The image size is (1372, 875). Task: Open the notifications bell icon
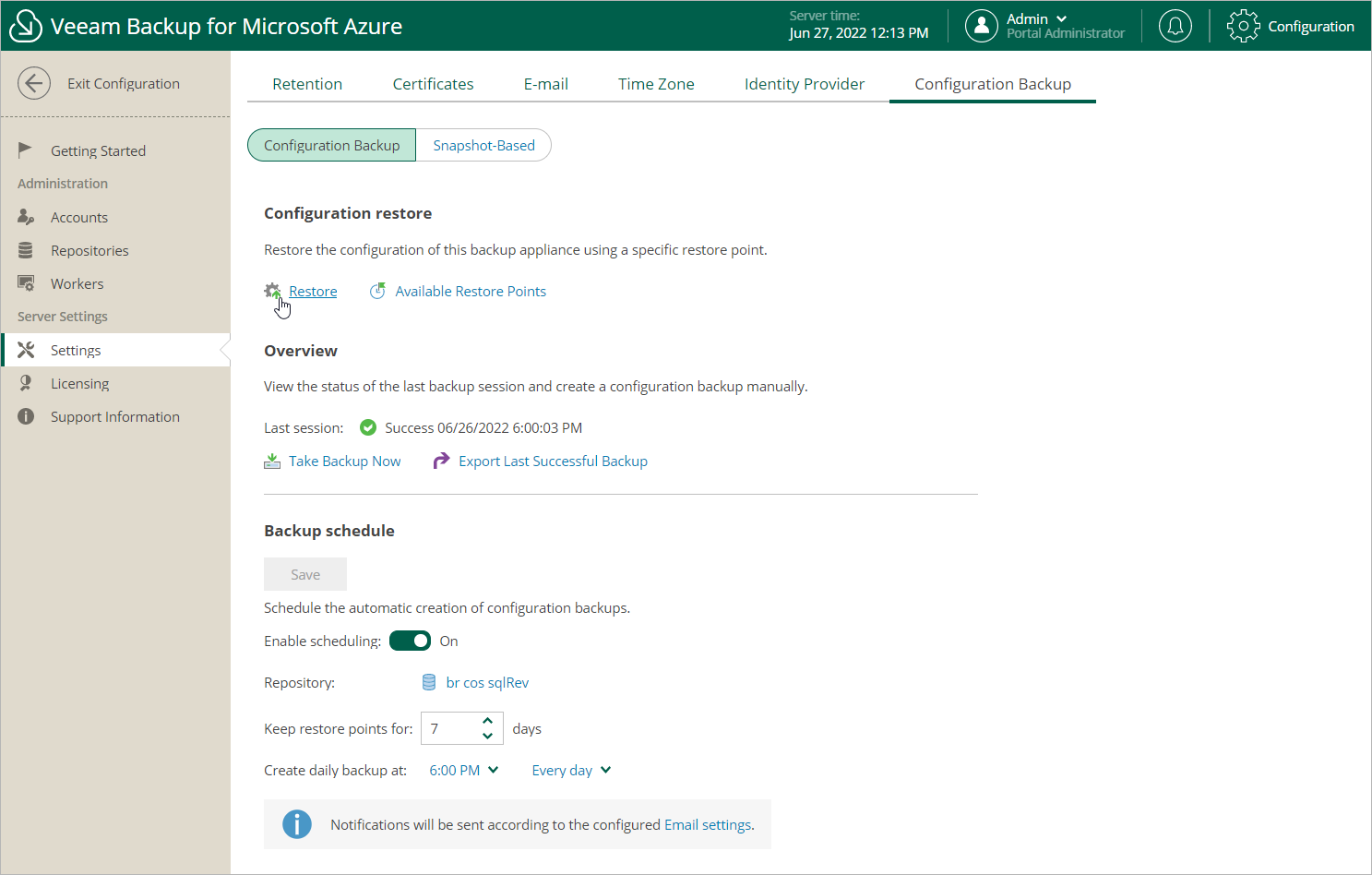point(1175,26)
